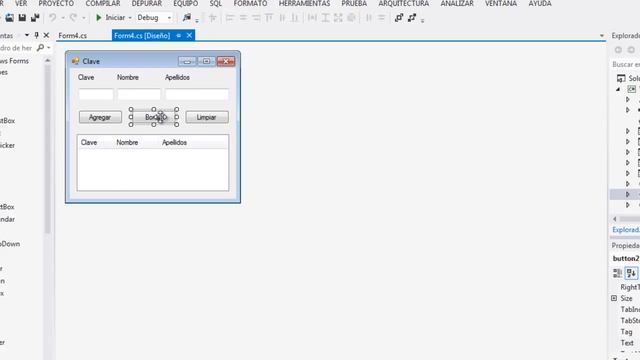Click the toolbox search magnifier icon
The image size is (640, 360).
pos(40,48)
